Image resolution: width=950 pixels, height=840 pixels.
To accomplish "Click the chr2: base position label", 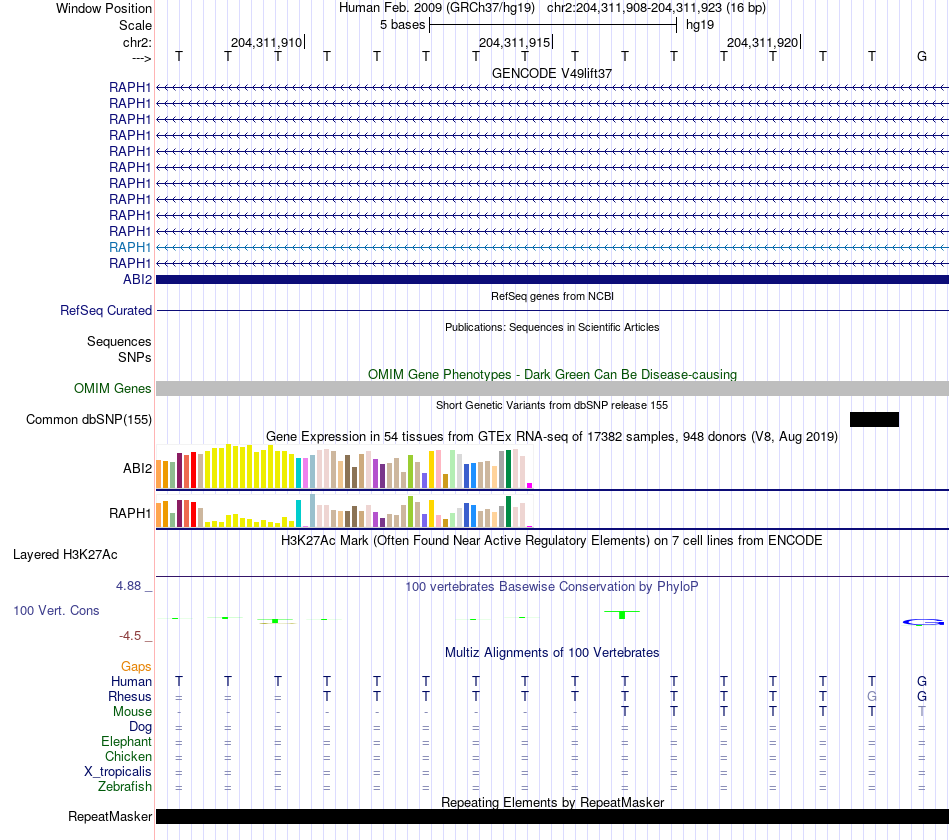I will coord(137,42).
